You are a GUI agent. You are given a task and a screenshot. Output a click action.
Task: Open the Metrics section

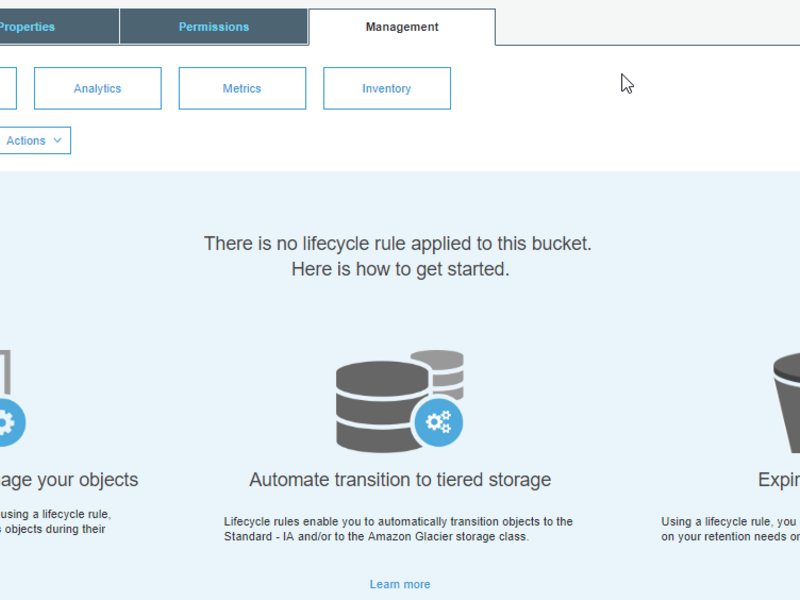tap(242, 88)
